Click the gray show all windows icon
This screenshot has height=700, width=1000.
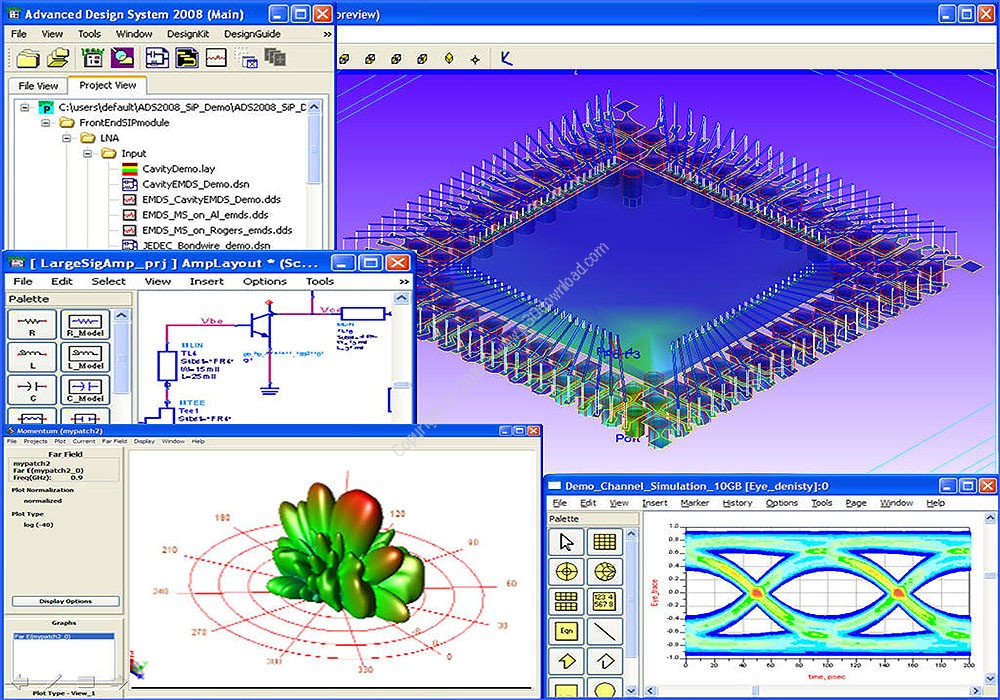[x=275, y=58]
